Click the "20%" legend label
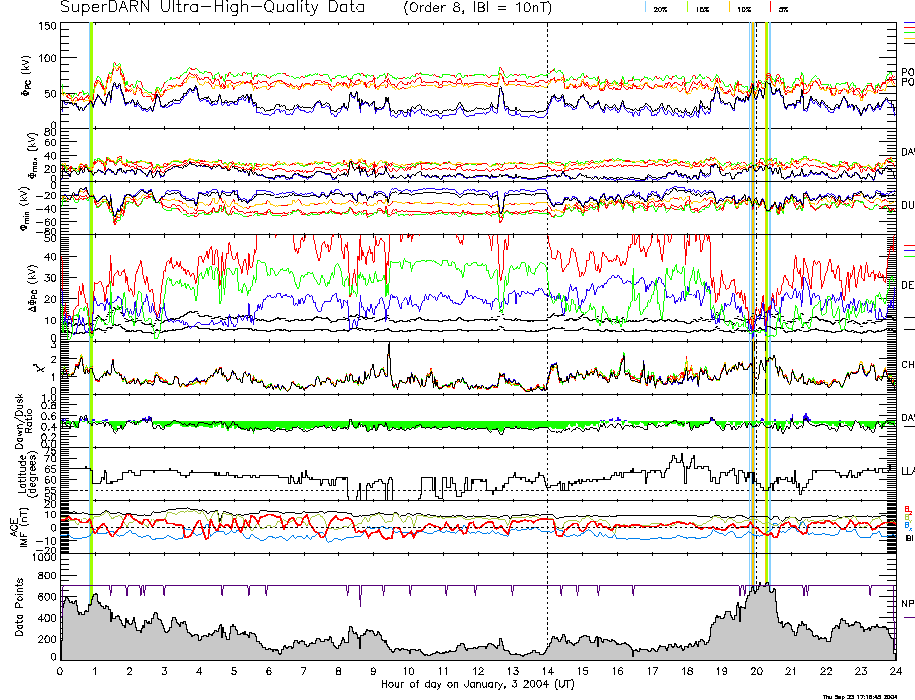 [661, 9]
